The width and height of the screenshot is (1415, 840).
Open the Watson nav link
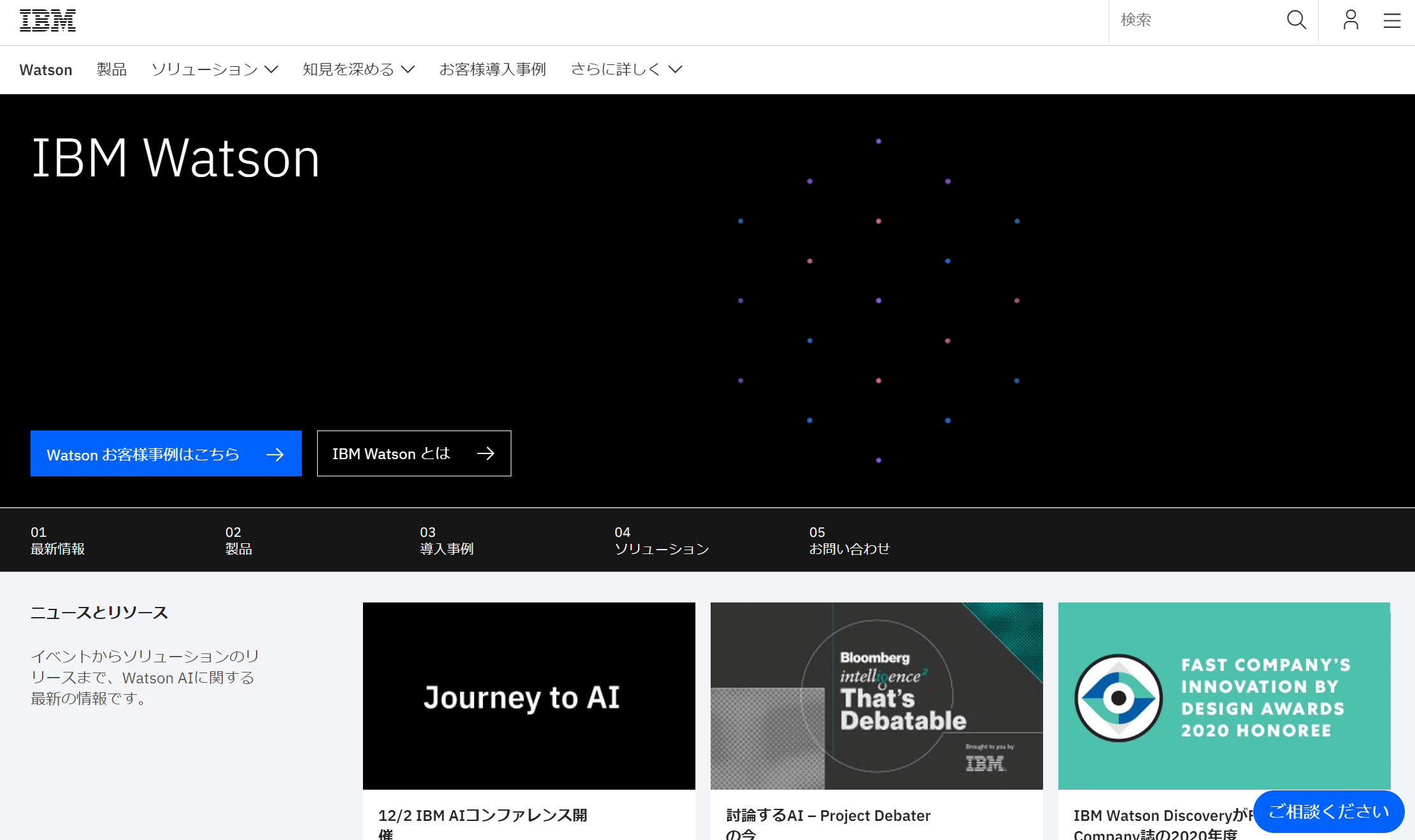46,69
